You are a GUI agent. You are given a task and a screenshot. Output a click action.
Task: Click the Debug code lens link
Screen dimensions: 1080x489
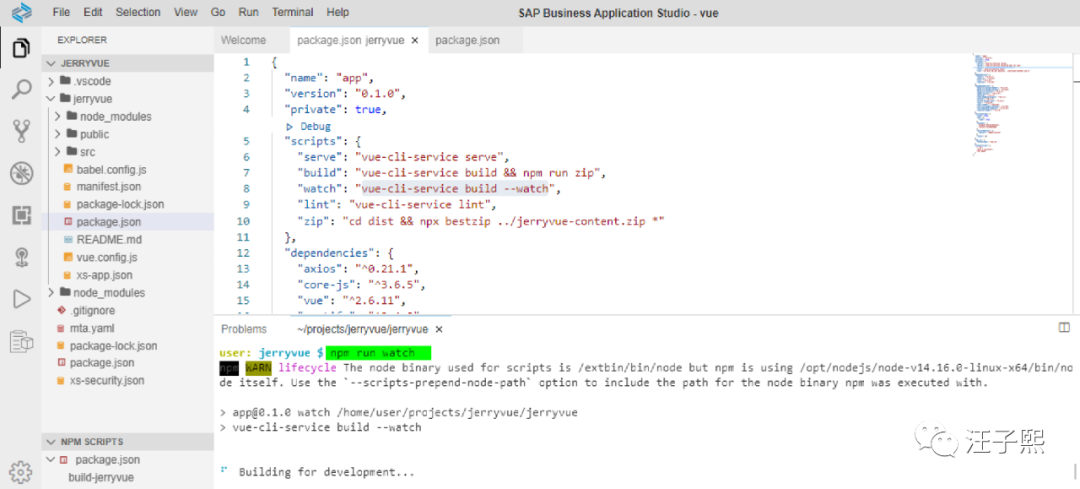point(315,127)
